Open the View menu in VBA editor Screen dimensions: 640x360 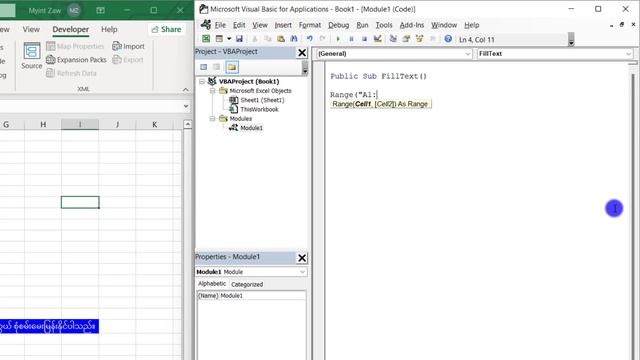pos(260,25)
